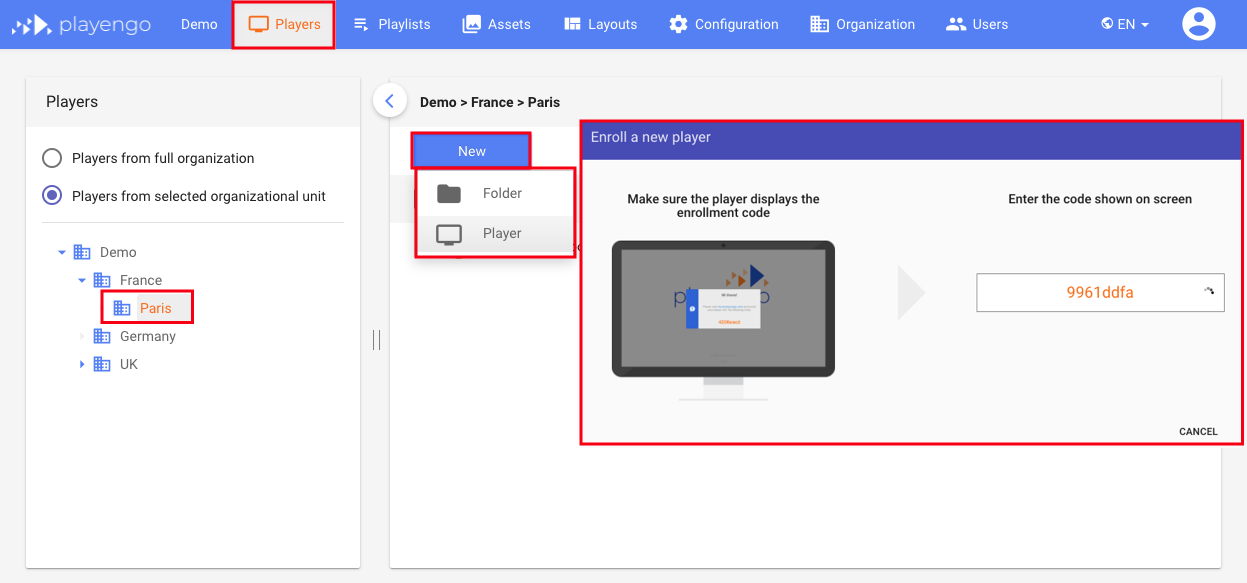Click the Demo > France > Paris breadcrumb
Screen dimensions: 1247x583
(490, 102)
